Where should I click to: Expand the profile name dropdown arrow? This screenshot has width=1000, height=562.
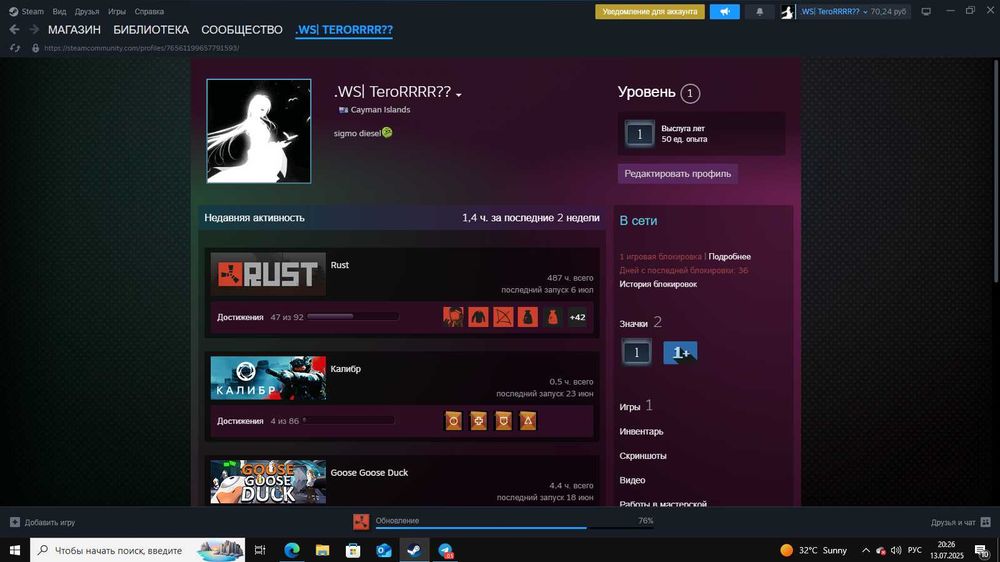point(459,95)
